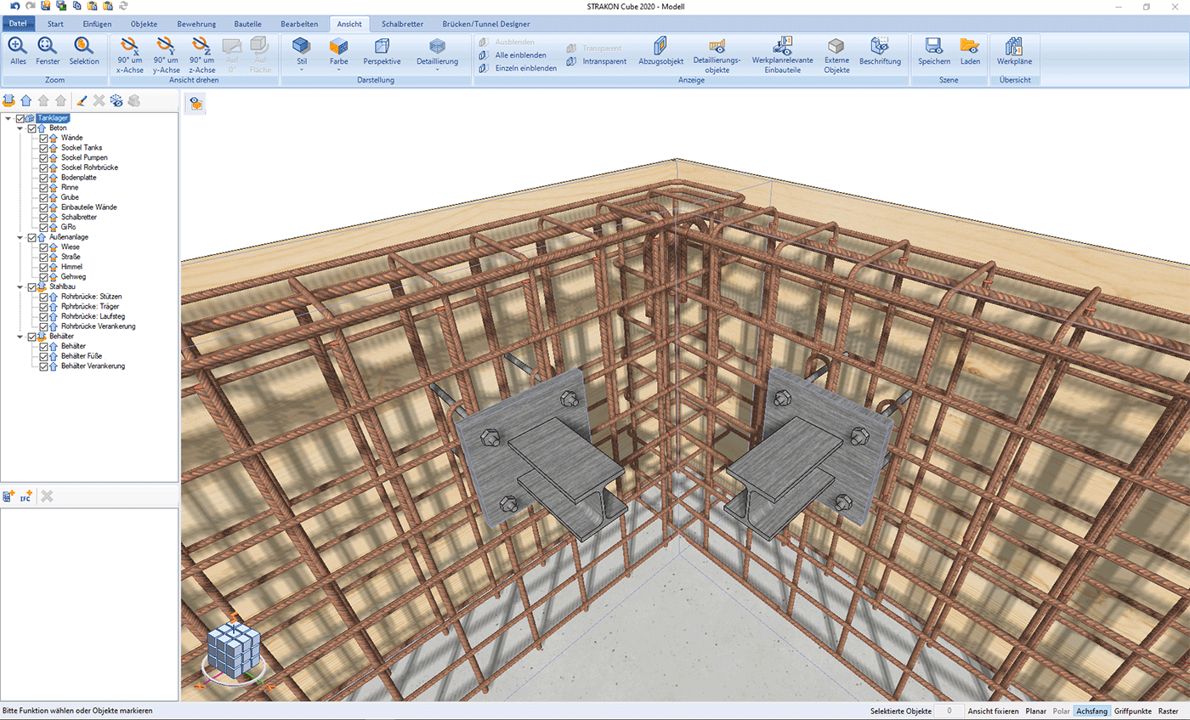Open the Werkpläne overview
The height and width of the screenshot is (720, 1190).
(1014, 48)
